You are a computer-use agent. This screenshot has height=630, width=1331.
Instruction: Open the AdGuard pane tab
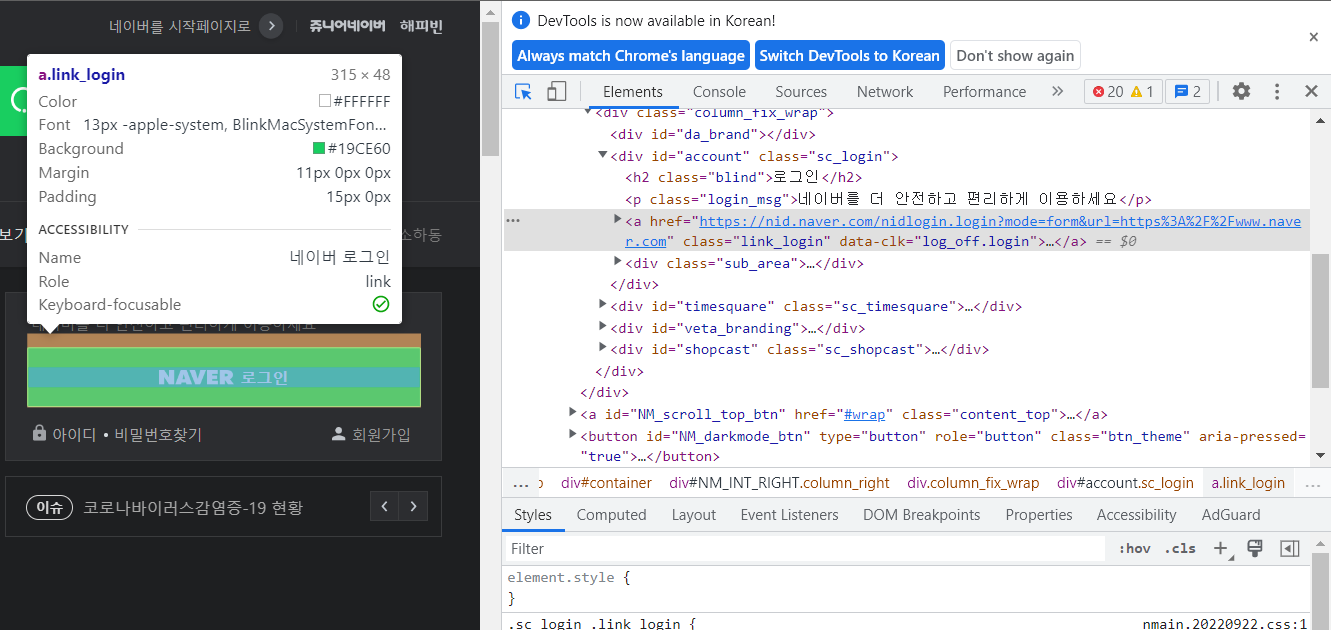point(1231,515)
